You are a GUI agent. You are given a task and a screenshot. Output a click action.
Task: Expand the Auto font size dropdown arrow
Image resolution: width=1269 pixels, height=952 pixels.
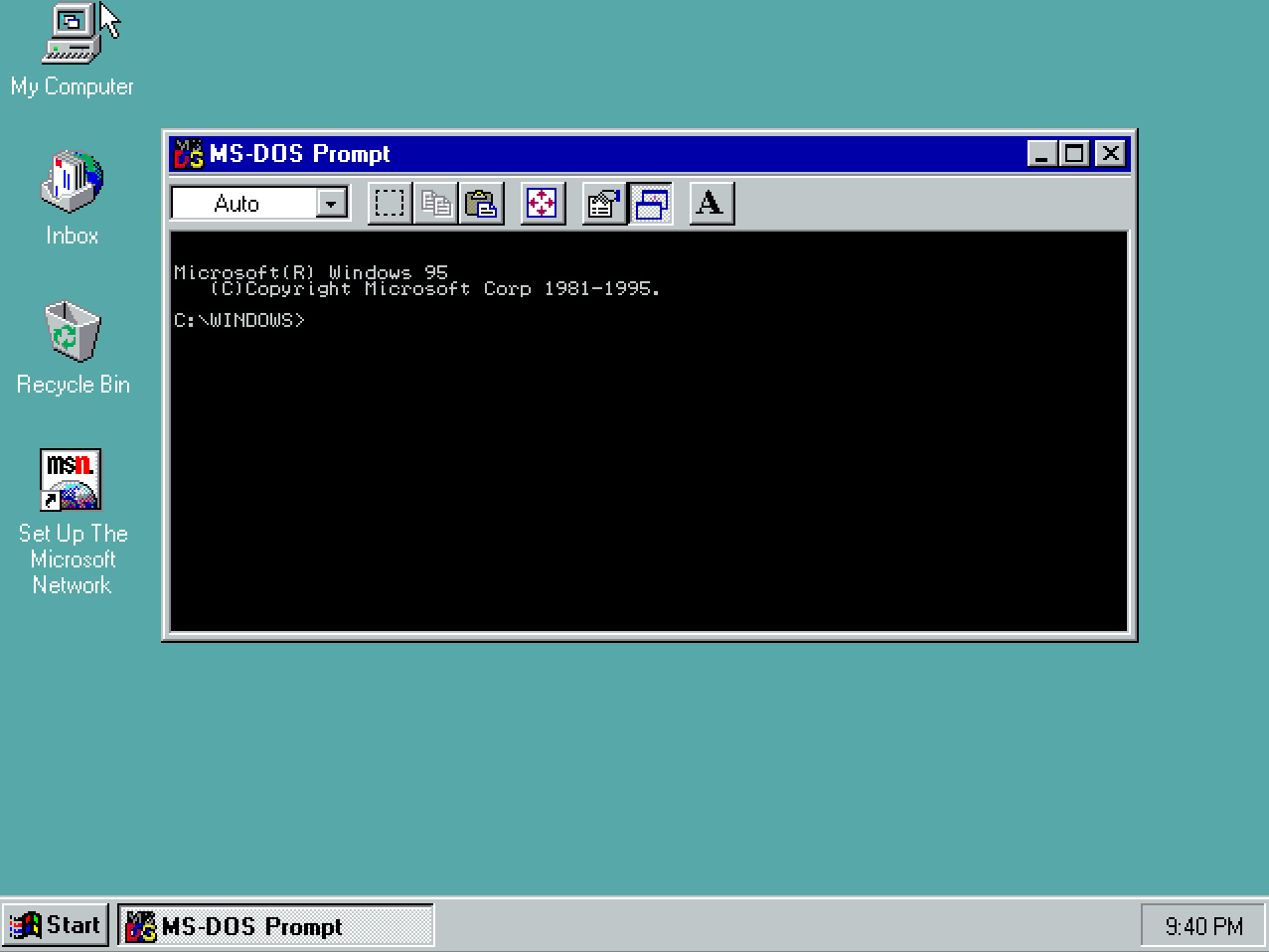[332, 204]
